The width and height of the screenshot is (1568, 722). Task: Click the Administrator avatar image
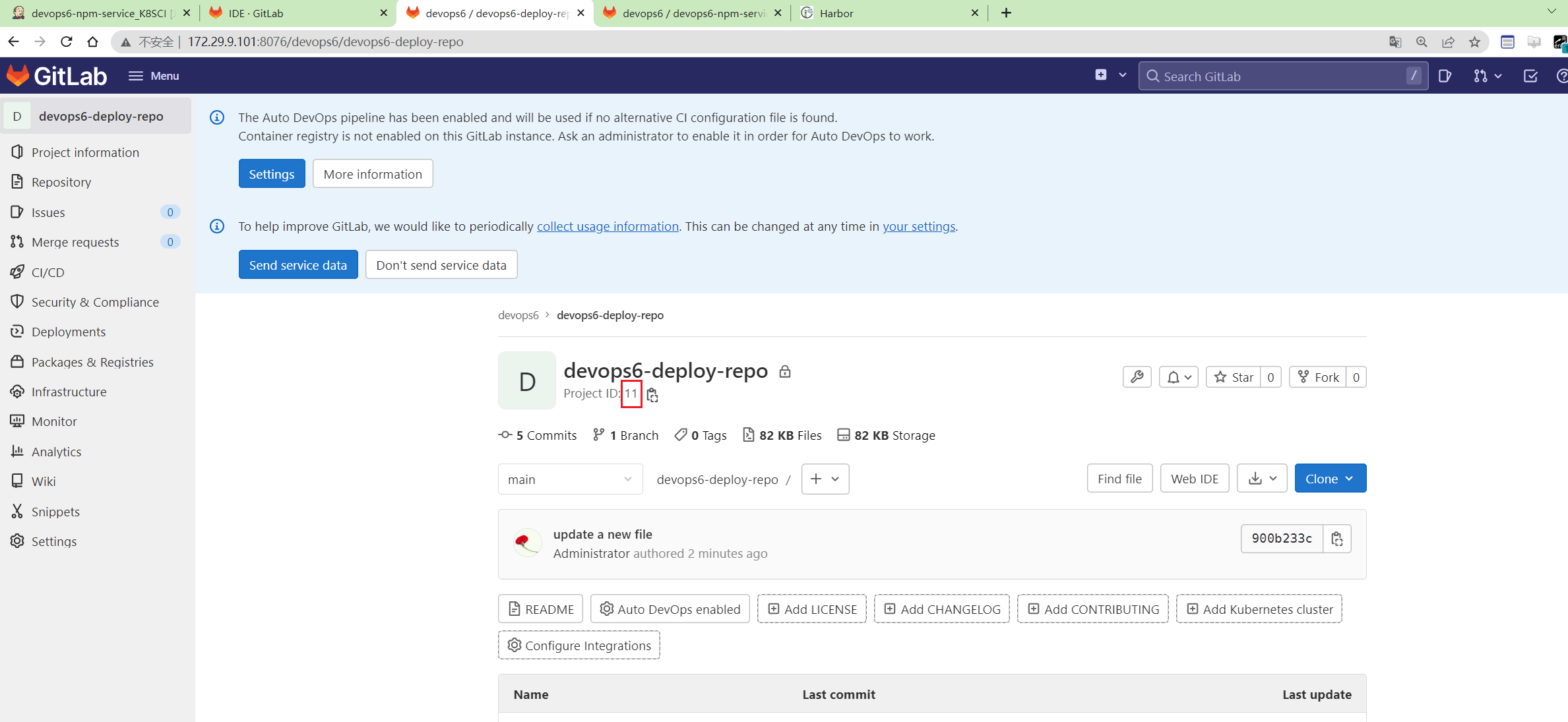tap(527, 543)
